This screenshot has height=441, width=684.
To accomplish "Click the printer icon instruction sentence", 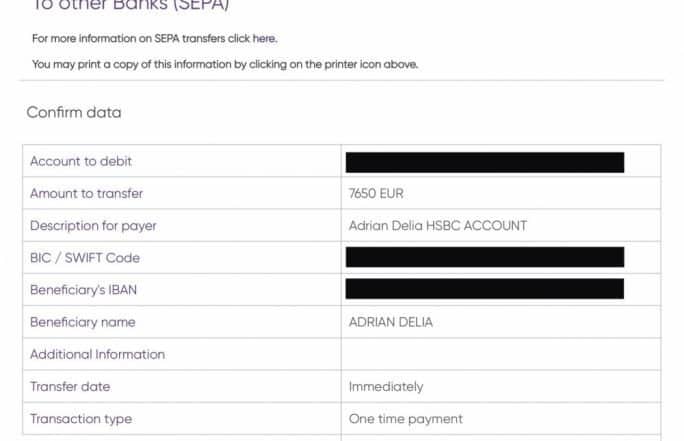I will point(225,64).
